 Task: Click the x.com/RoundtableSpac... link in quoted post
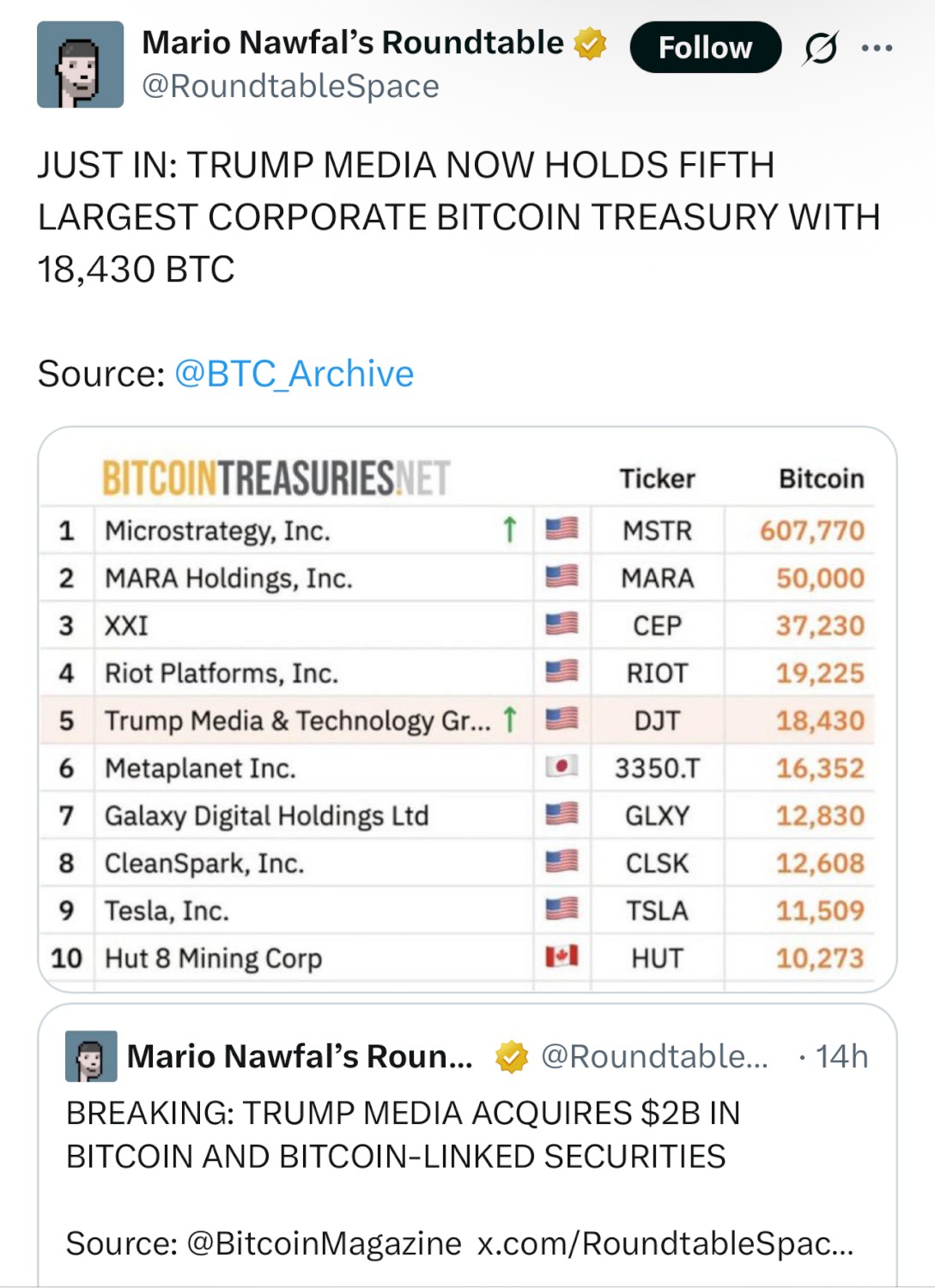[x=665, y=1243]
